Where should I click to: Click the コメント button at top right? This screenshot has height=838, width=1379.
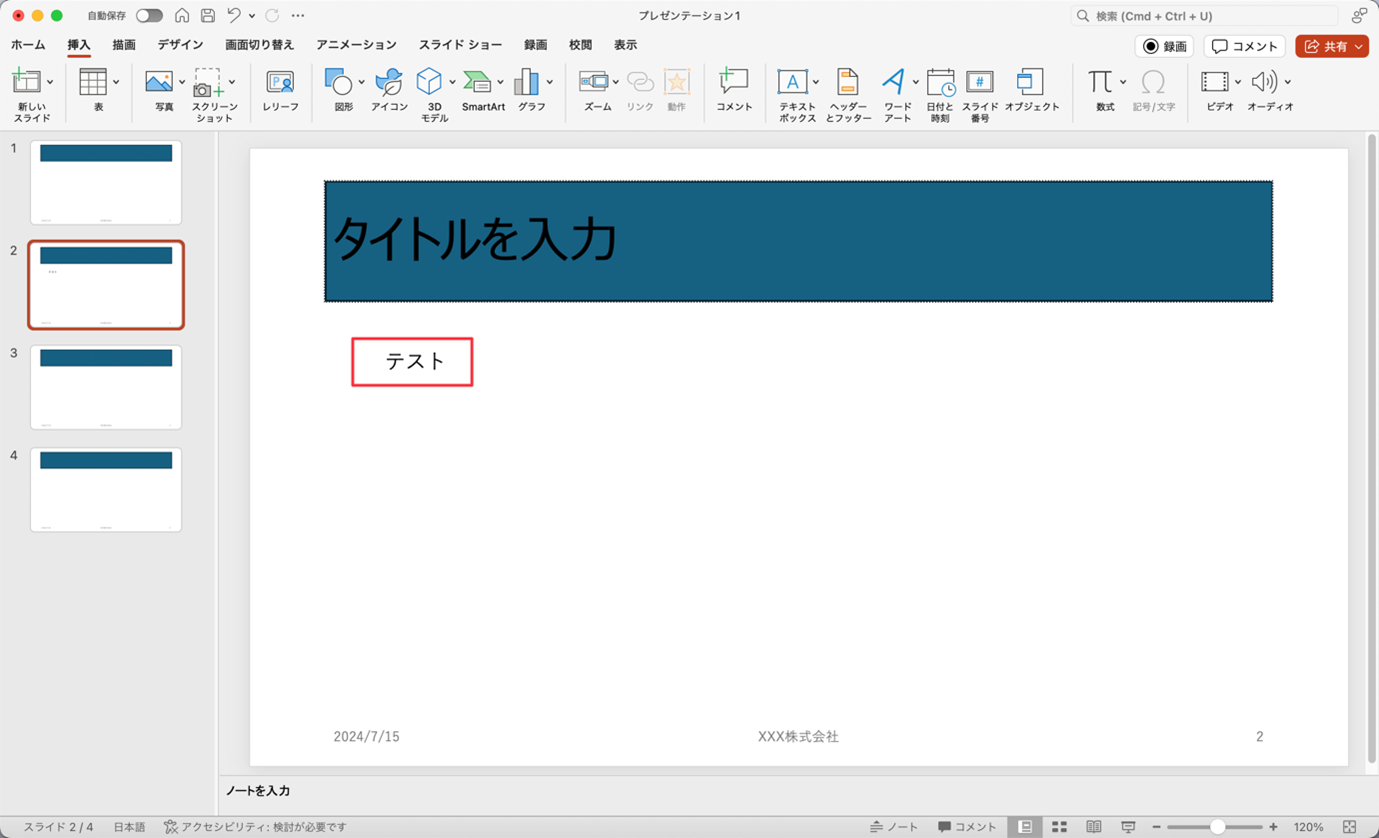click(x=1244, y=46)
